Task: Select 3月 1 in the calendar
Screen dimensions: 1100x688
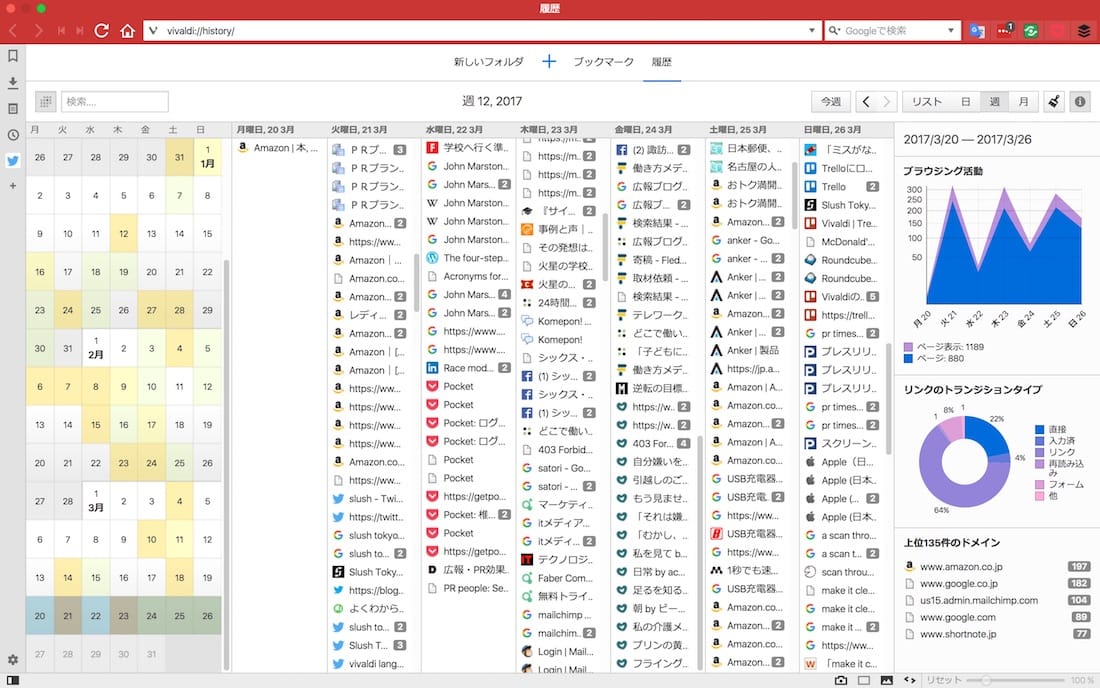Action: [x=95, y=501]
